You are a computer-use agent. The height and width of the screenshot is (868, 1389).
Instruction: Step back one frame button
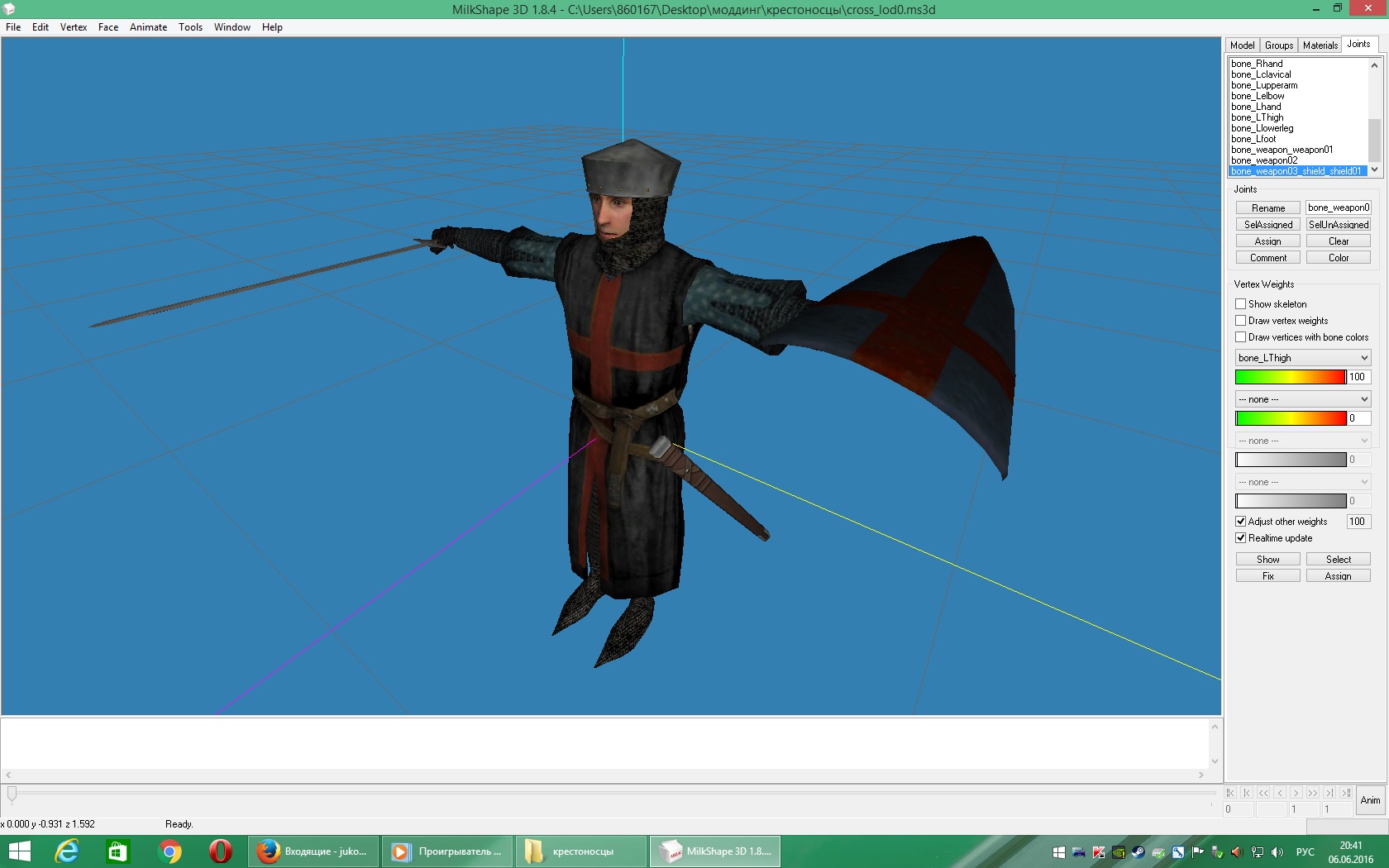click(1280, 793)
